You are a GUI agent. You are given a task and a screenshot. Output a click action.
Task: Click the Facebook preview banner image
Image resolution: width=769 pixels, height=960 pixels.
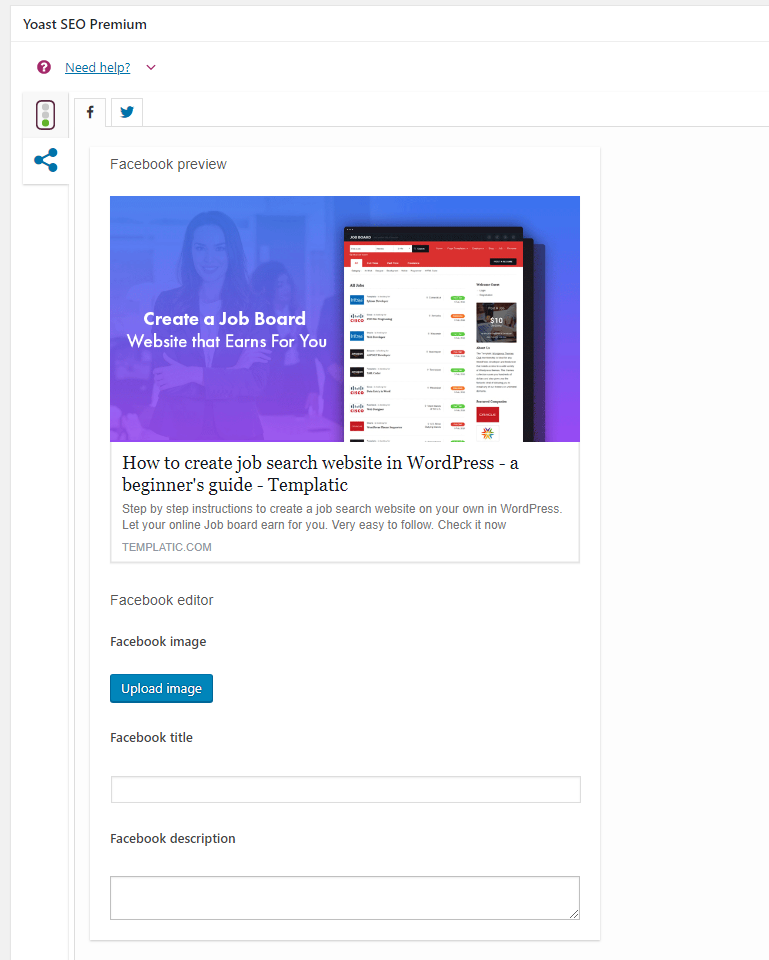point(345,318)
